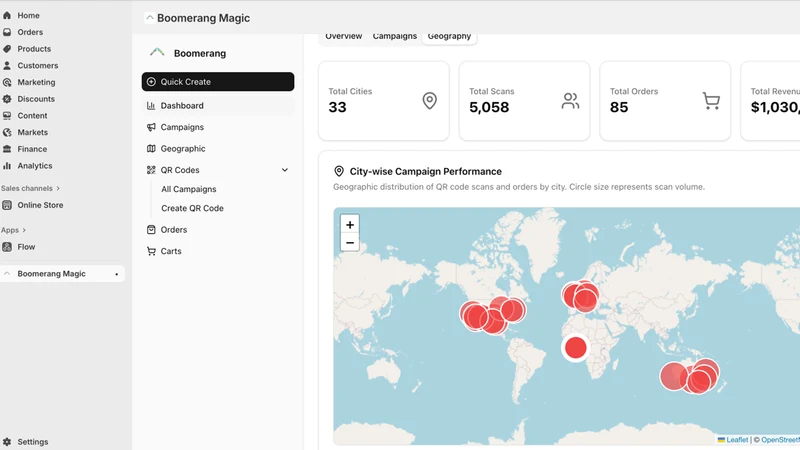Click the Boomerang logo icon
This screenshot has height=450, width=800.
[157, 52]
